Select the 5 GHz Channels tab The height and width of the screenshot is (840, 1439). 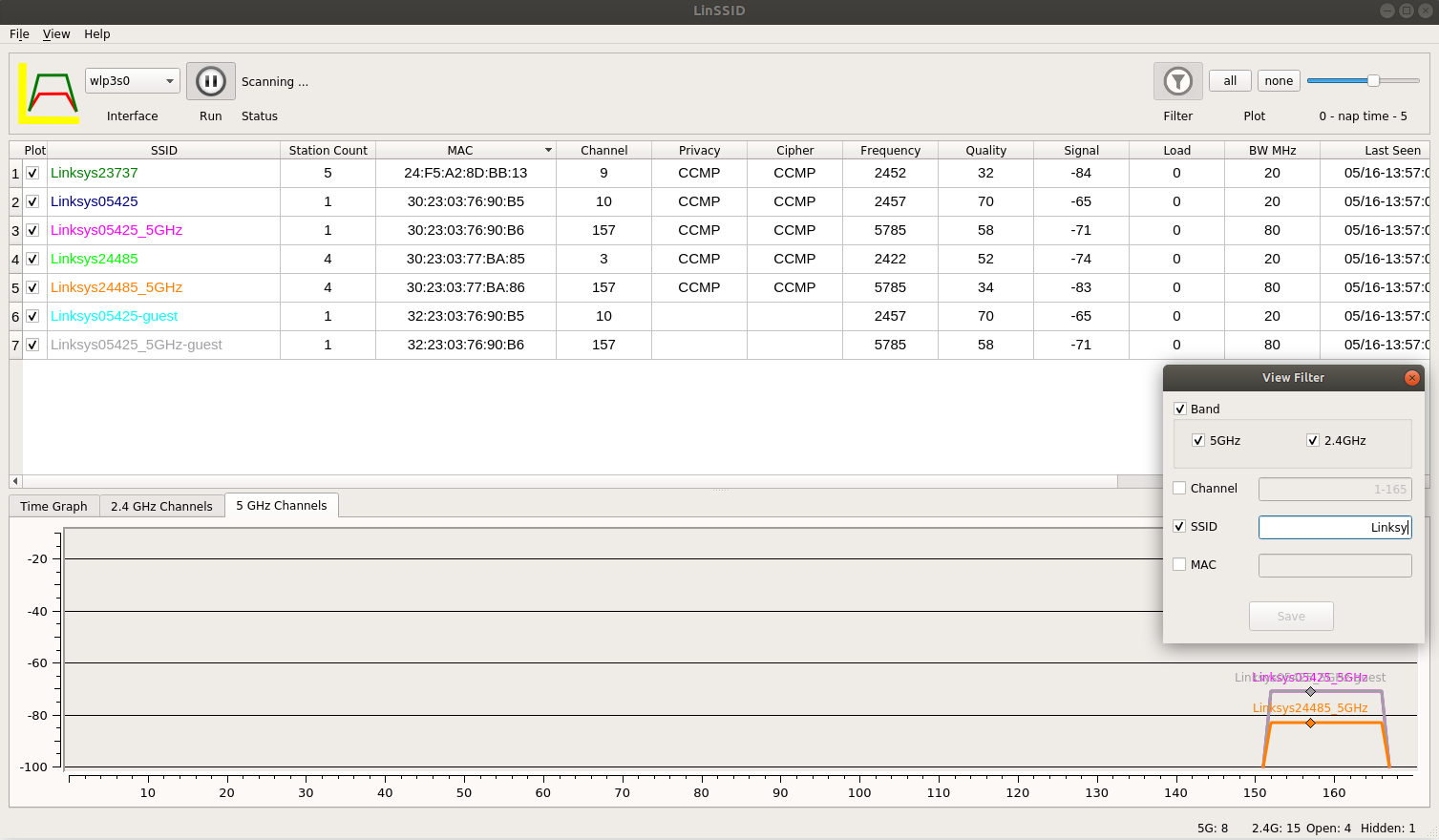[x=282, y=505]
